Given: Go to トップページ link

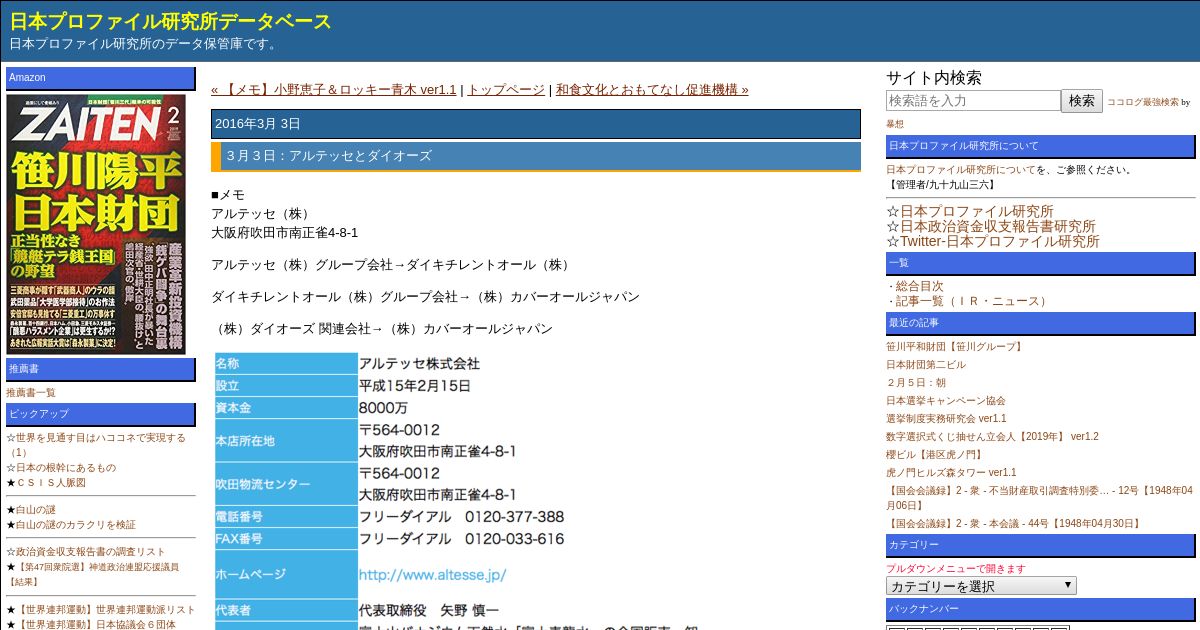Looking at the screenshot, I should [506, 89].
